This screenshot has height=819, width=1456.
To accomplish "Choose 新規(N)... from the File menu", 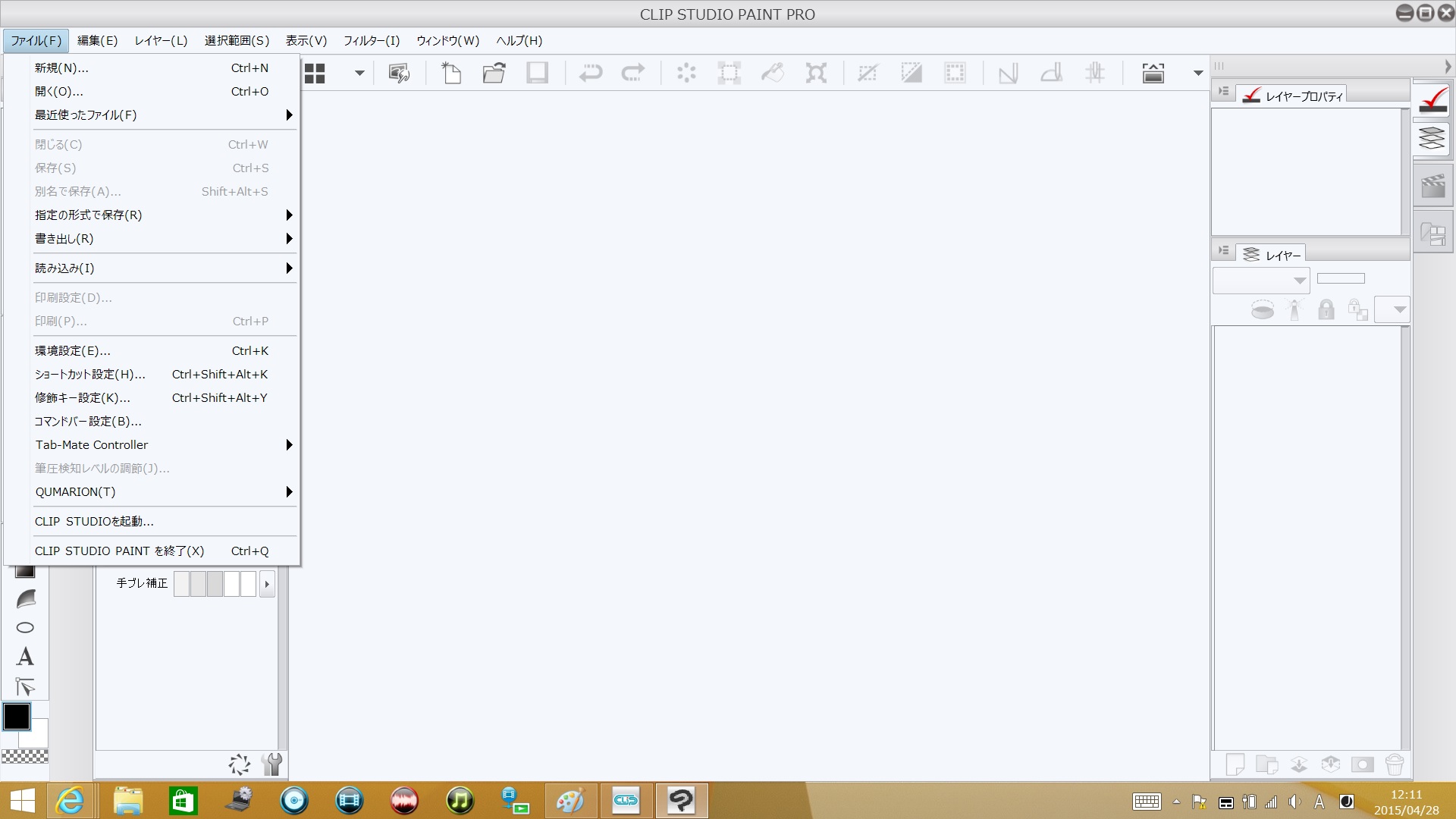I will (61, 68).
